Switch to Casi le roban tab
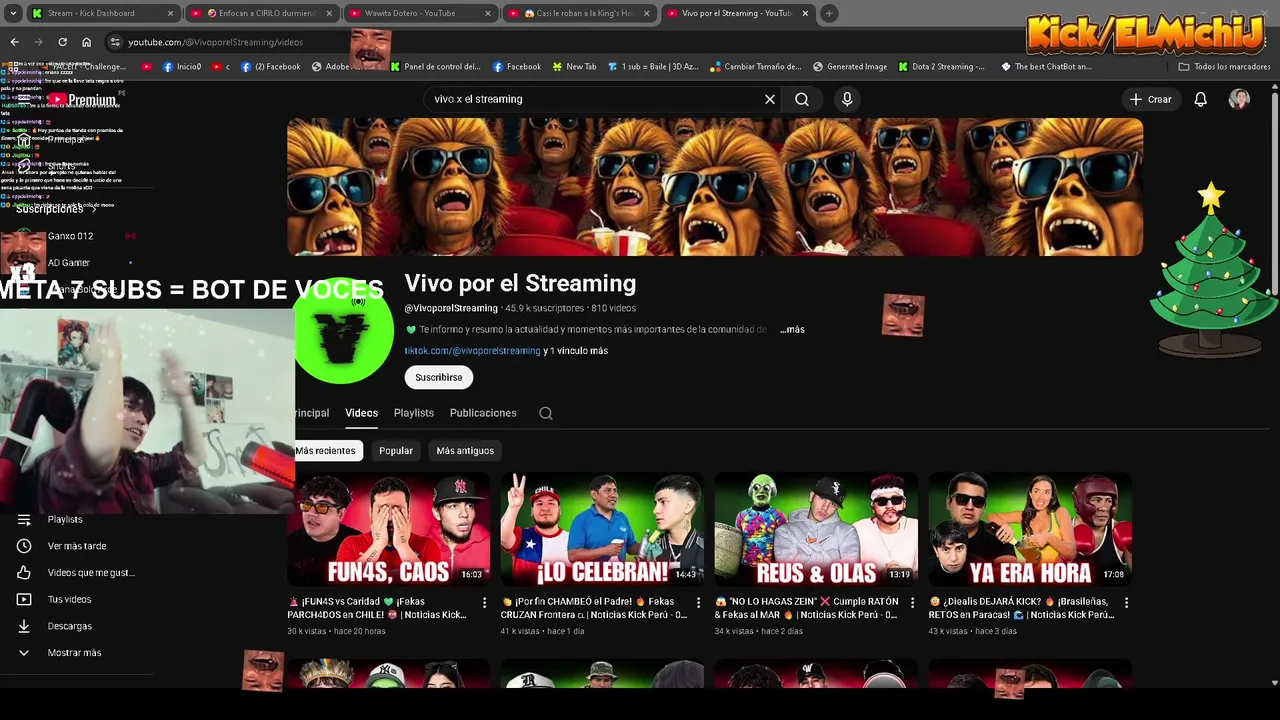This screenshot has height=720, width=1280. 580,13
